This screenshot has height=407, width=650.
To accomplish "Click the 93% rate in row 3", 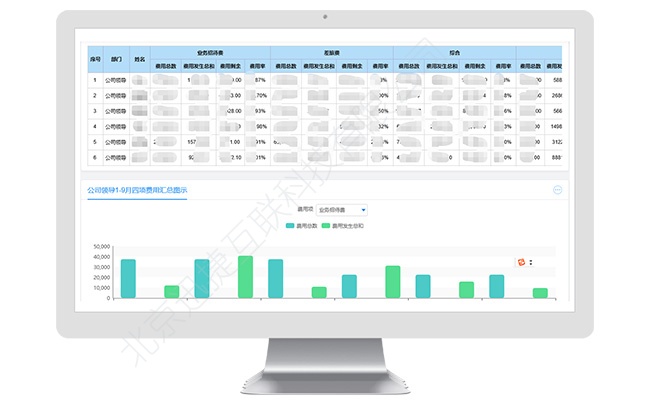I will click(260, 111).
